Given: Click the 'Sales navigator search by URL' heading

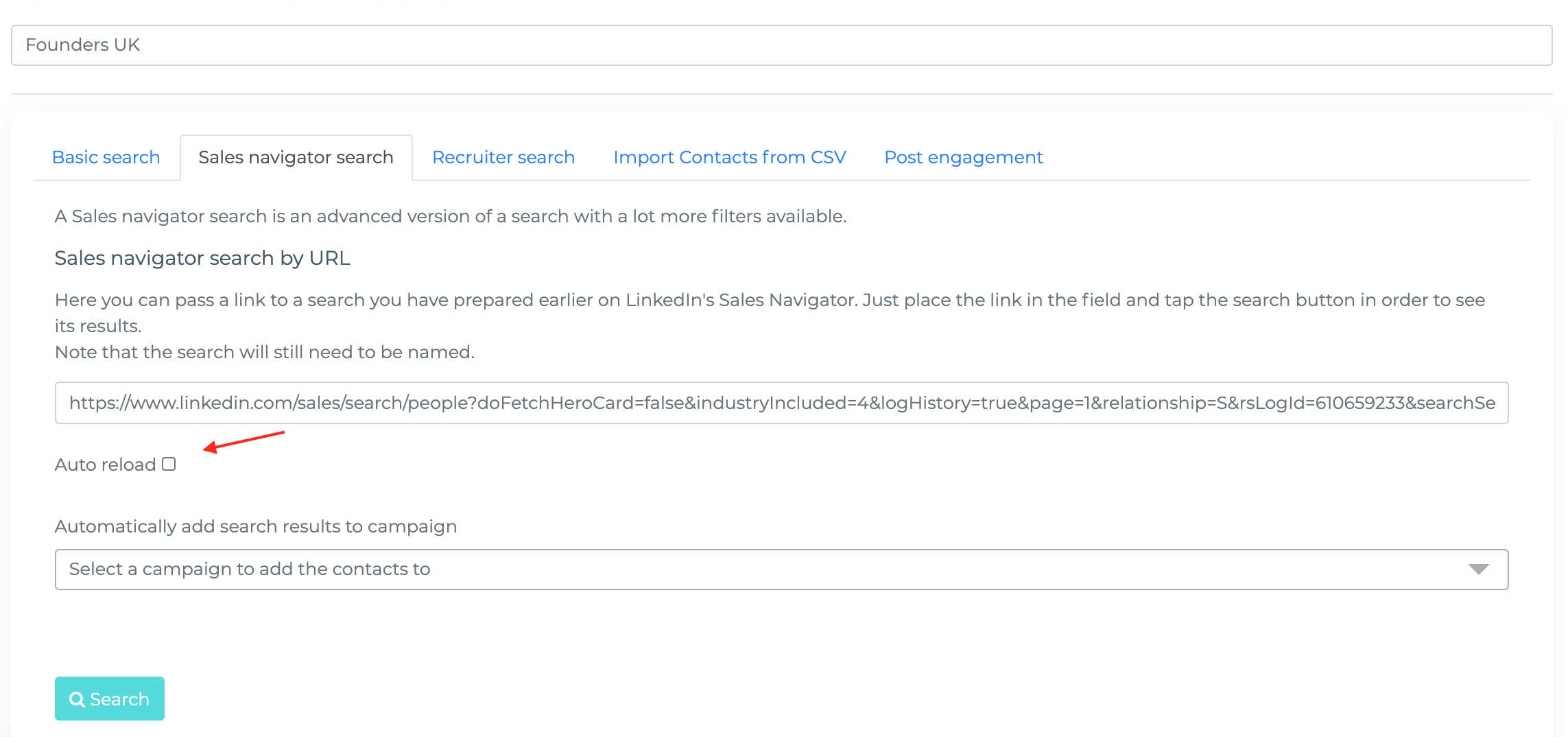Looking at the screenshot, I should tap(202, 258).
